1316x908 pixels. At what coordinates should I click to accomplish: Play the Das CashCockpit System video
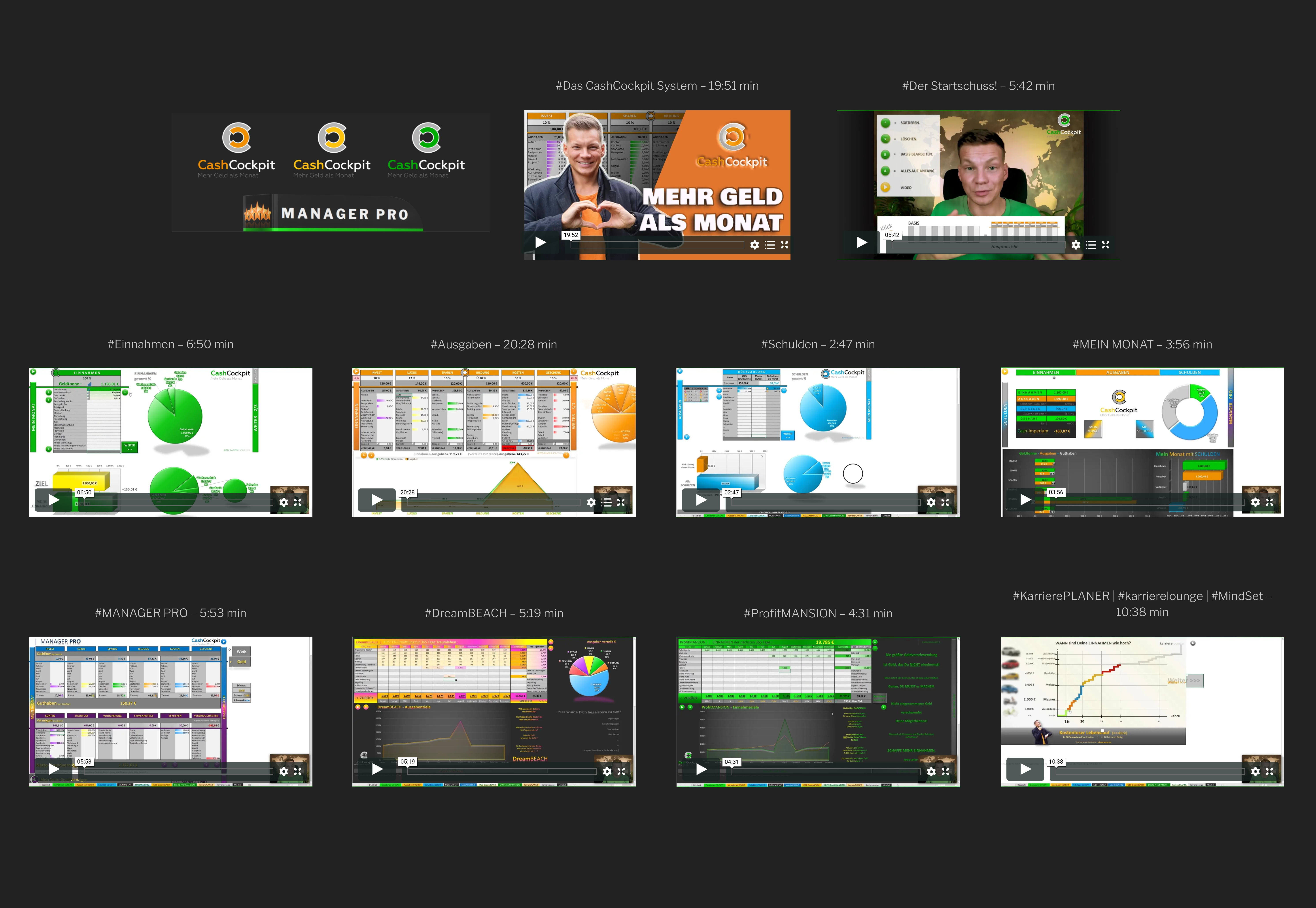pos(541,242)
